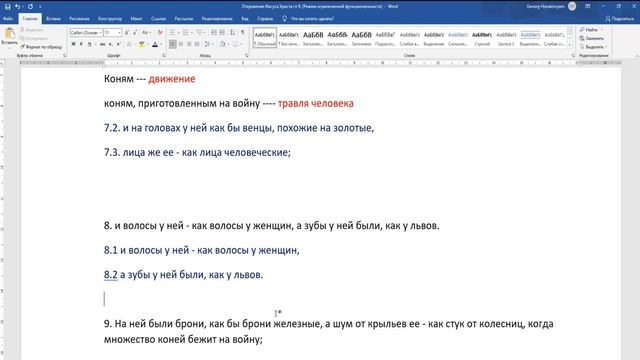Image resolution: width=640 pixels, height=360 pixels.
Task: Open the change case Aa dropdown
Action: click(x=146, y=33)
